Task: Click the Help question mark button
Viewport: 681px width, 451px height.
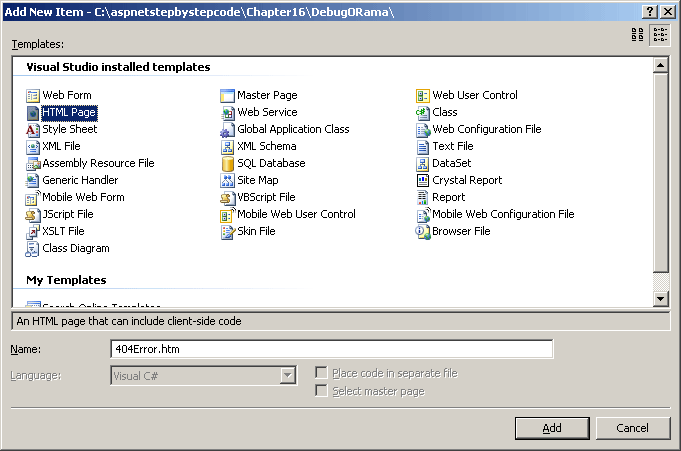Action: click(x=649, y=12)
